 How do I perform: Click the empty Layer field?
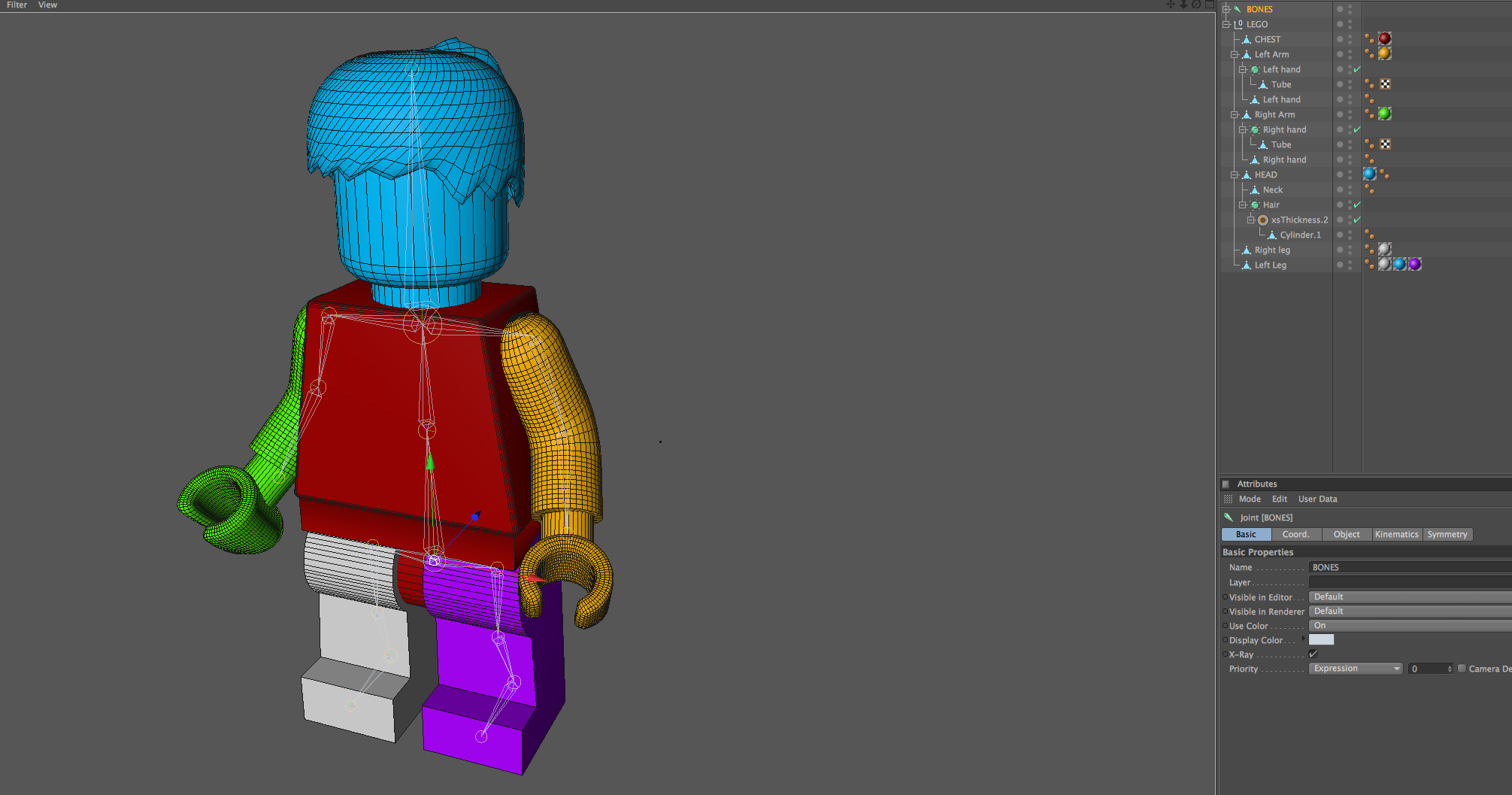[x=1410, y=582]
